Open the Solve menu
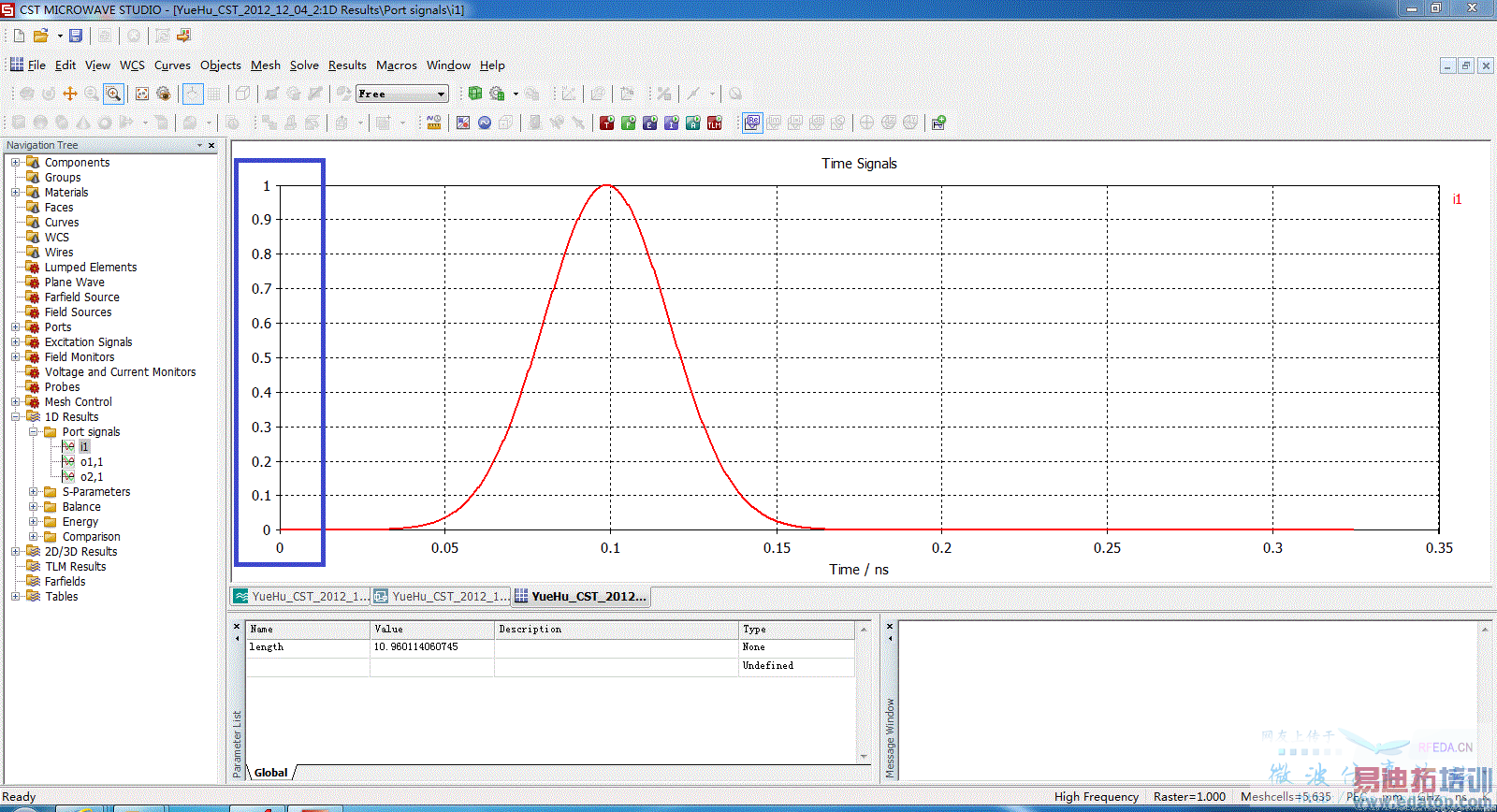1497x812 pixels. click(304, 65)
